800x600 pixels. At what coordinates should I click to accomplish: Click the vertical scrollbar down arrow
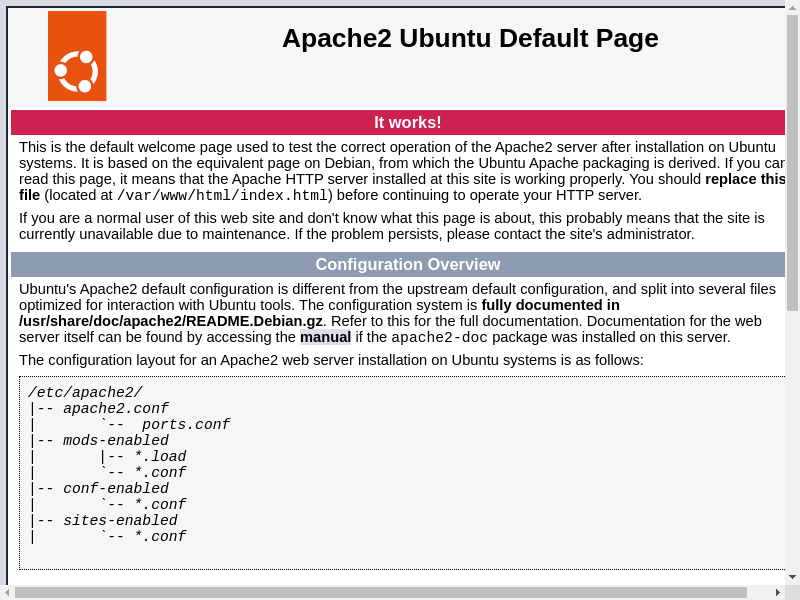point(792,577)
